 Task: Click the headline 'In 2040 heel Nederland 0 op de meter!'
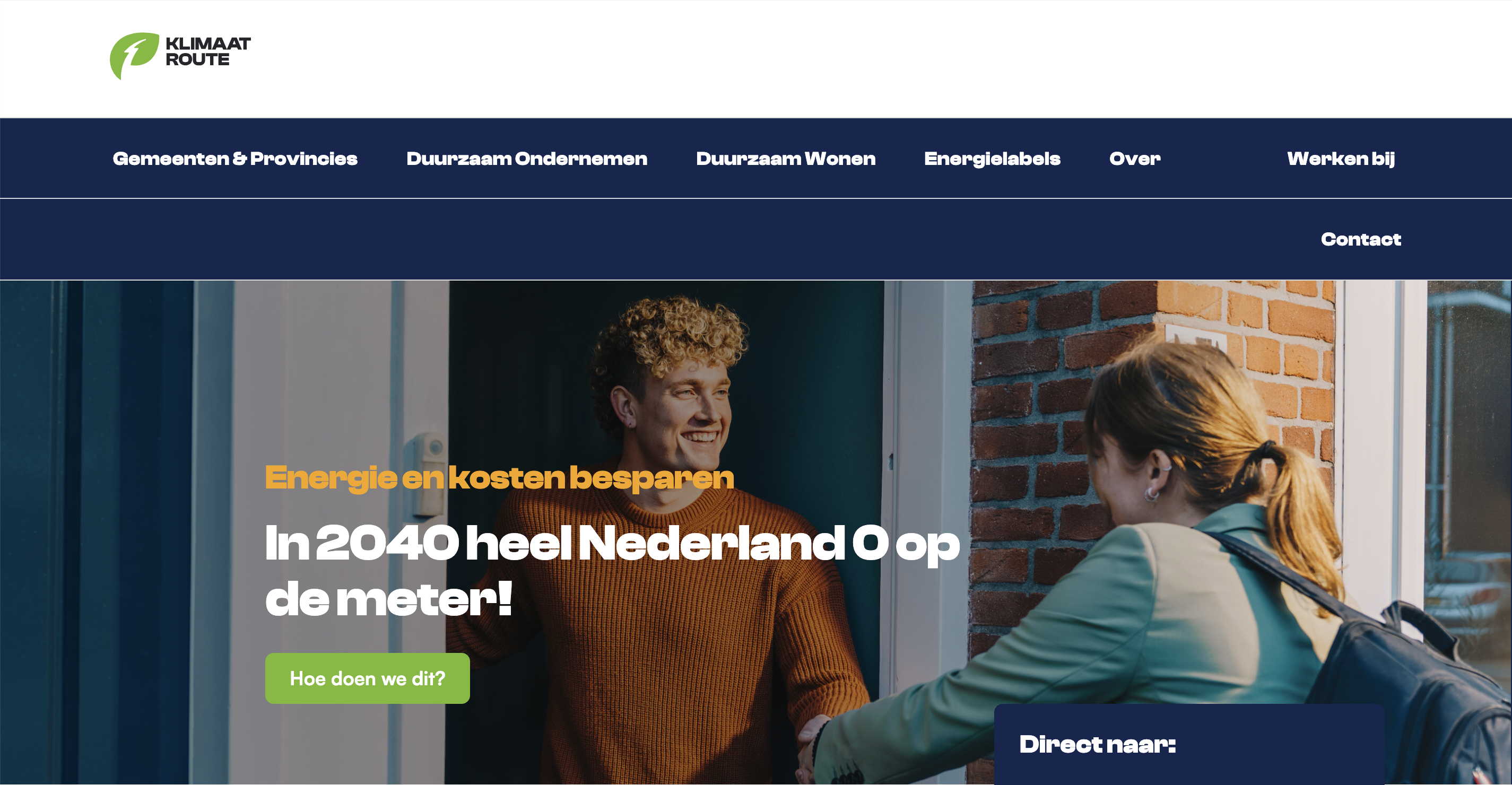pos(612,570)
